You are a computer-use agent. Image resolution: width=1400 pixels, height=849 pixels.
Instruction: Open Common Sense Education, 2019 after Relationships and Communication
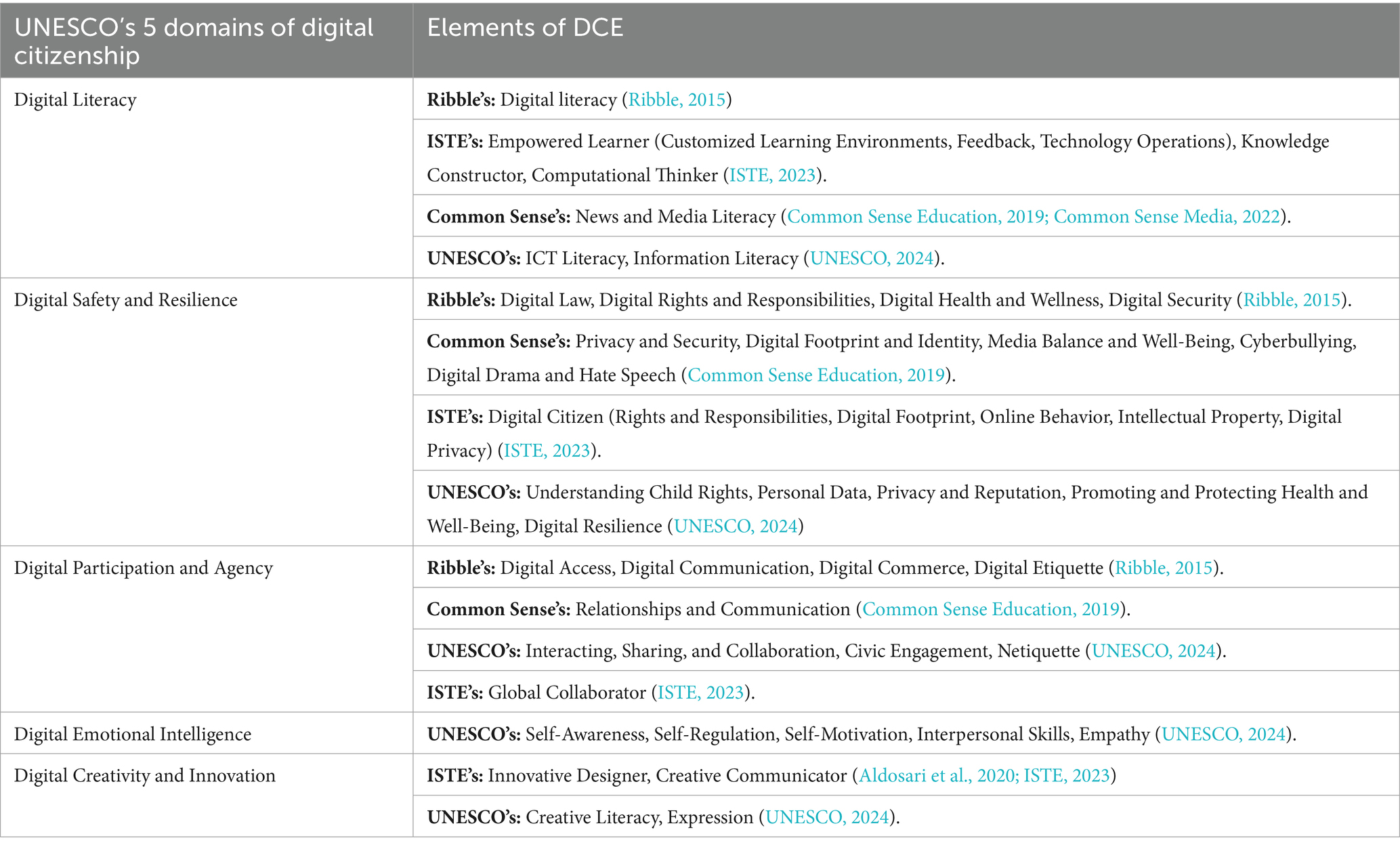tap(991, 609)
